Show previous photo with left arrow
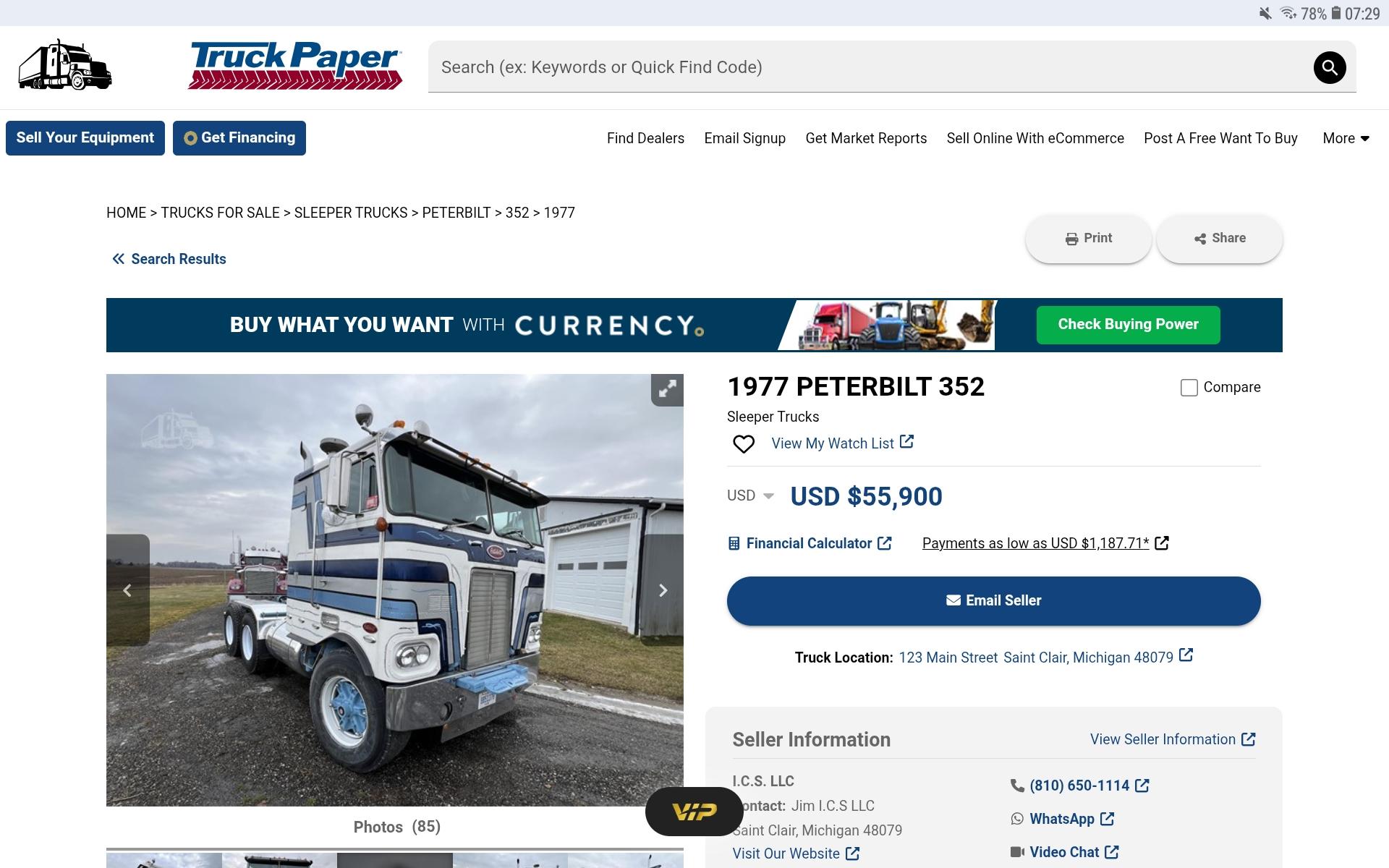Image resolution: width=1389 pixels, height=868 pixels. click(x=127, y=590)
